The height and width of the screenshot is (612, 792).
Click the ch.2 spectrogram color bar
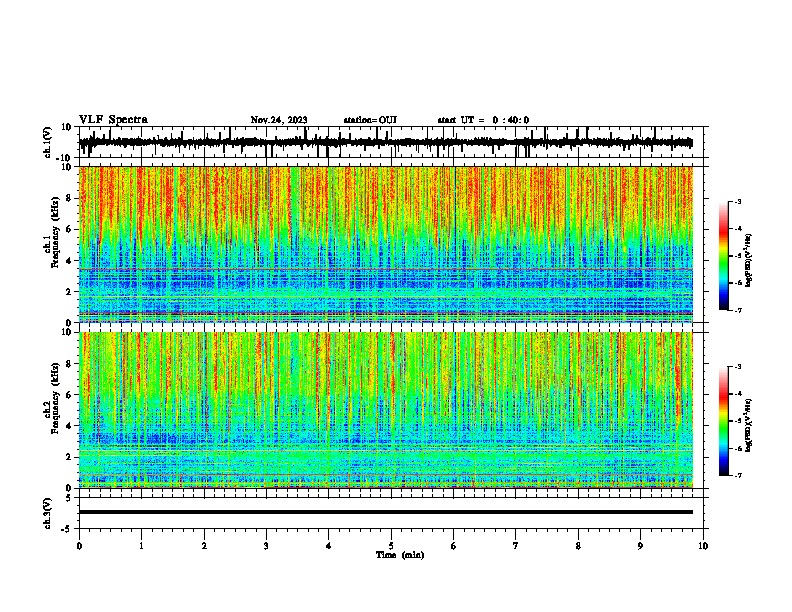(723, 421)
